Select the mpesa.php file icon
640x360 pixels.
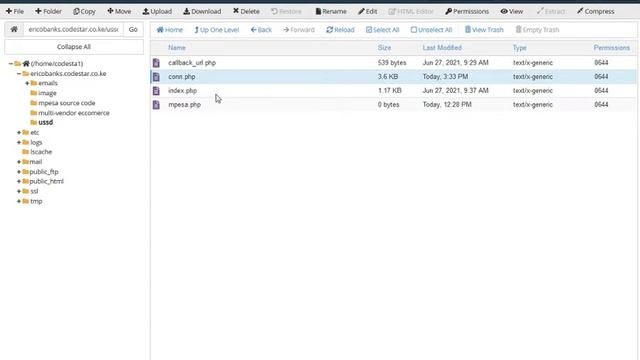[156, 104]
